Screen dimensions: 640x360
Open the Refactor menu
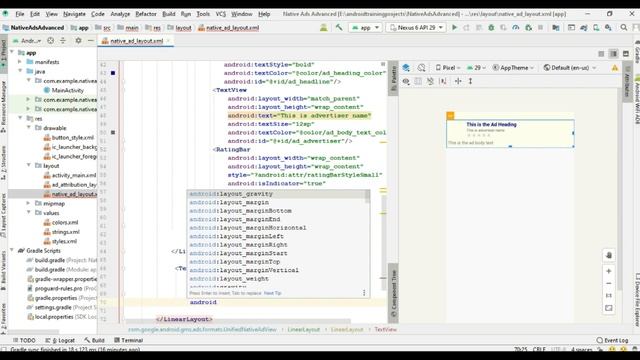(146, 14)
